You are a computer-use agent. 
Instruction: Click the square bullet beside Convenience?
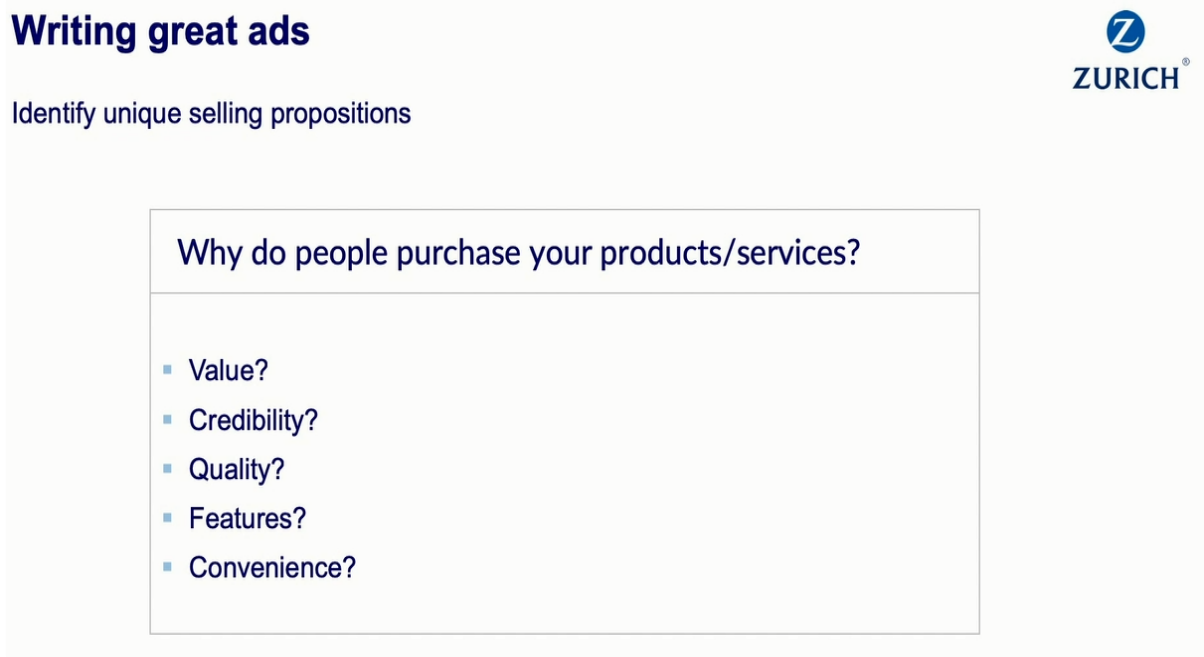pos(167,566)
